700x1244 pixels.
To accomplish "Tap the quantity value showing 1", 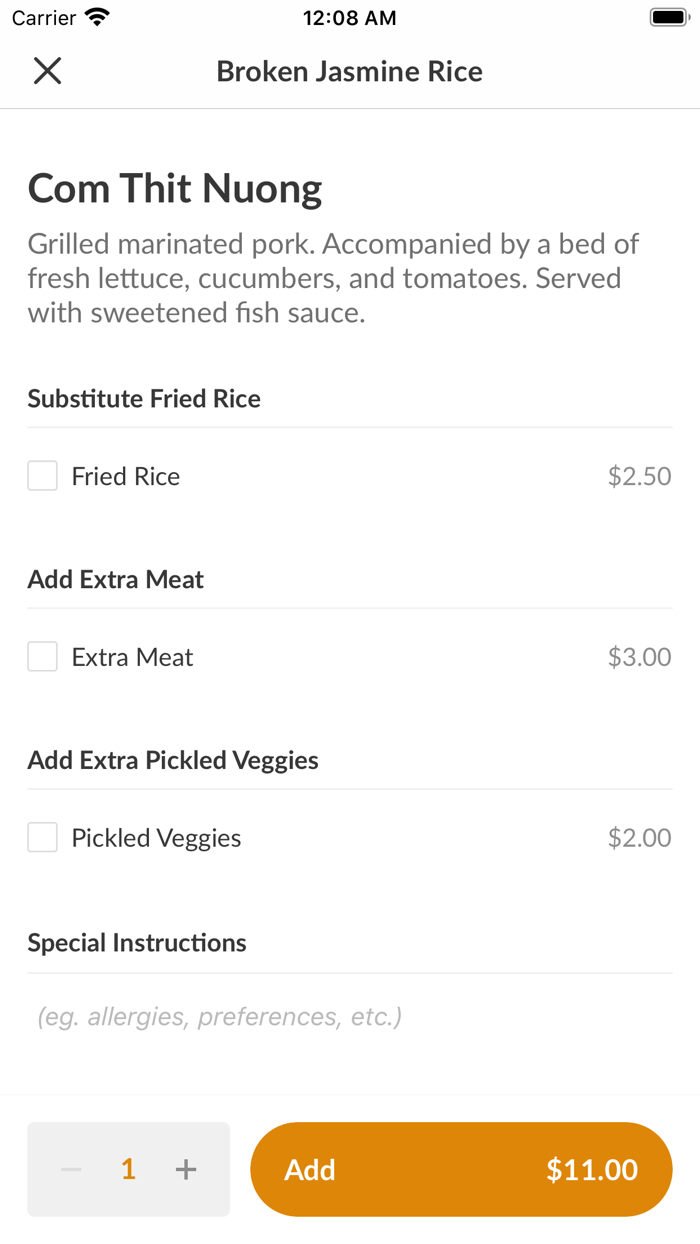I will point(128,1169).
